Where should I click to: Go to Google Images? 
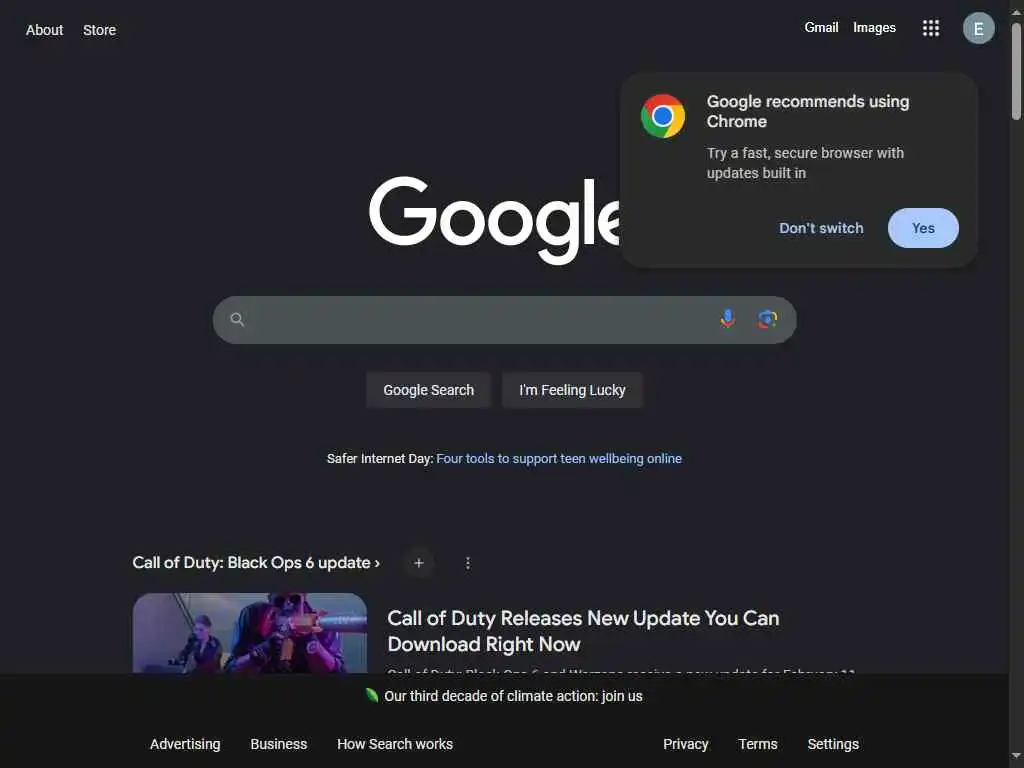874,27
